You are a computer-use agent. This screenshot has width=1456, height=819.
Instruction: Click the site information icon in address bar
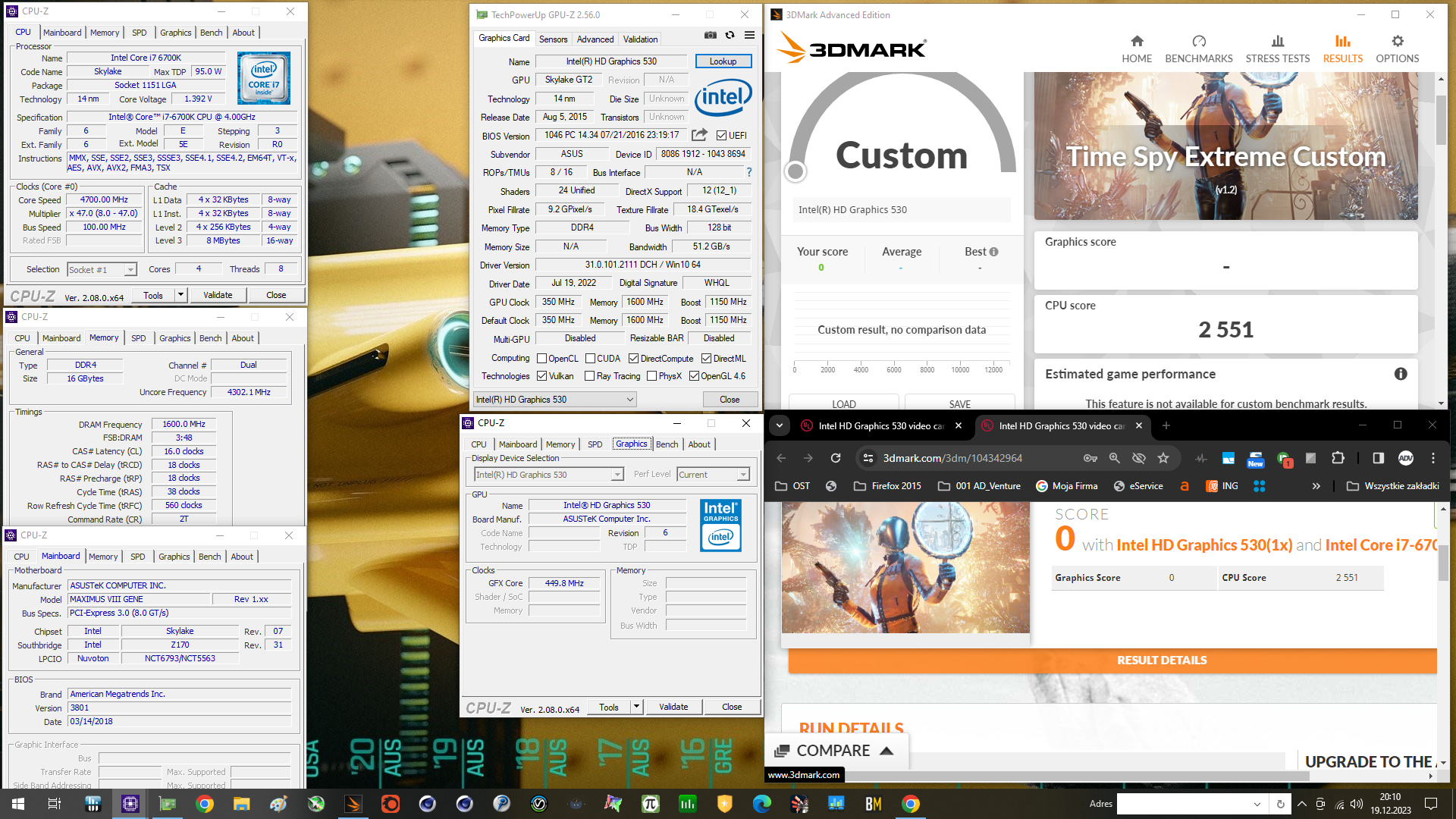pos(869,458)
